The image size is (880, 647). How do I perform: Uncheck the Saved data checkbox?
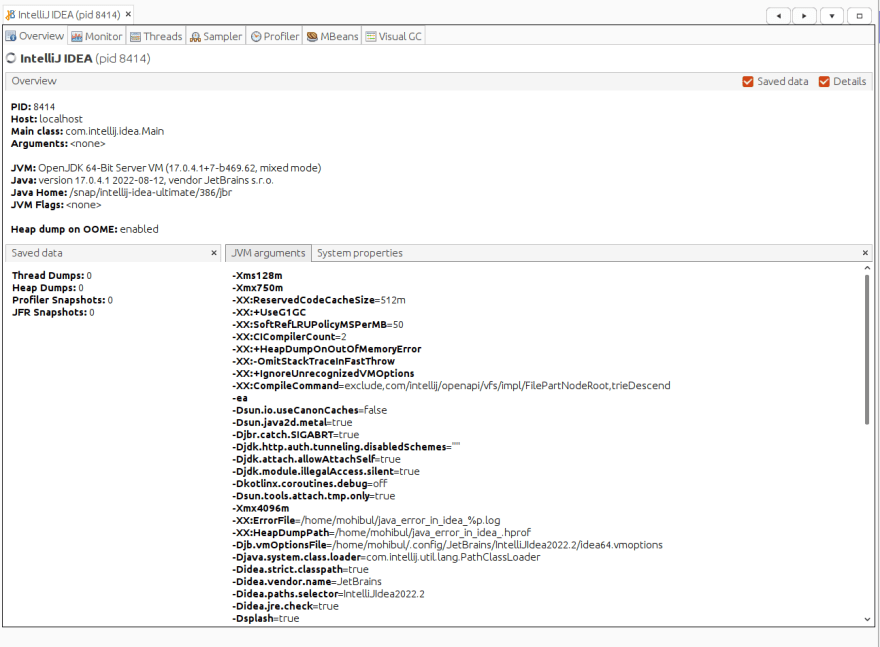click(748, 82)
